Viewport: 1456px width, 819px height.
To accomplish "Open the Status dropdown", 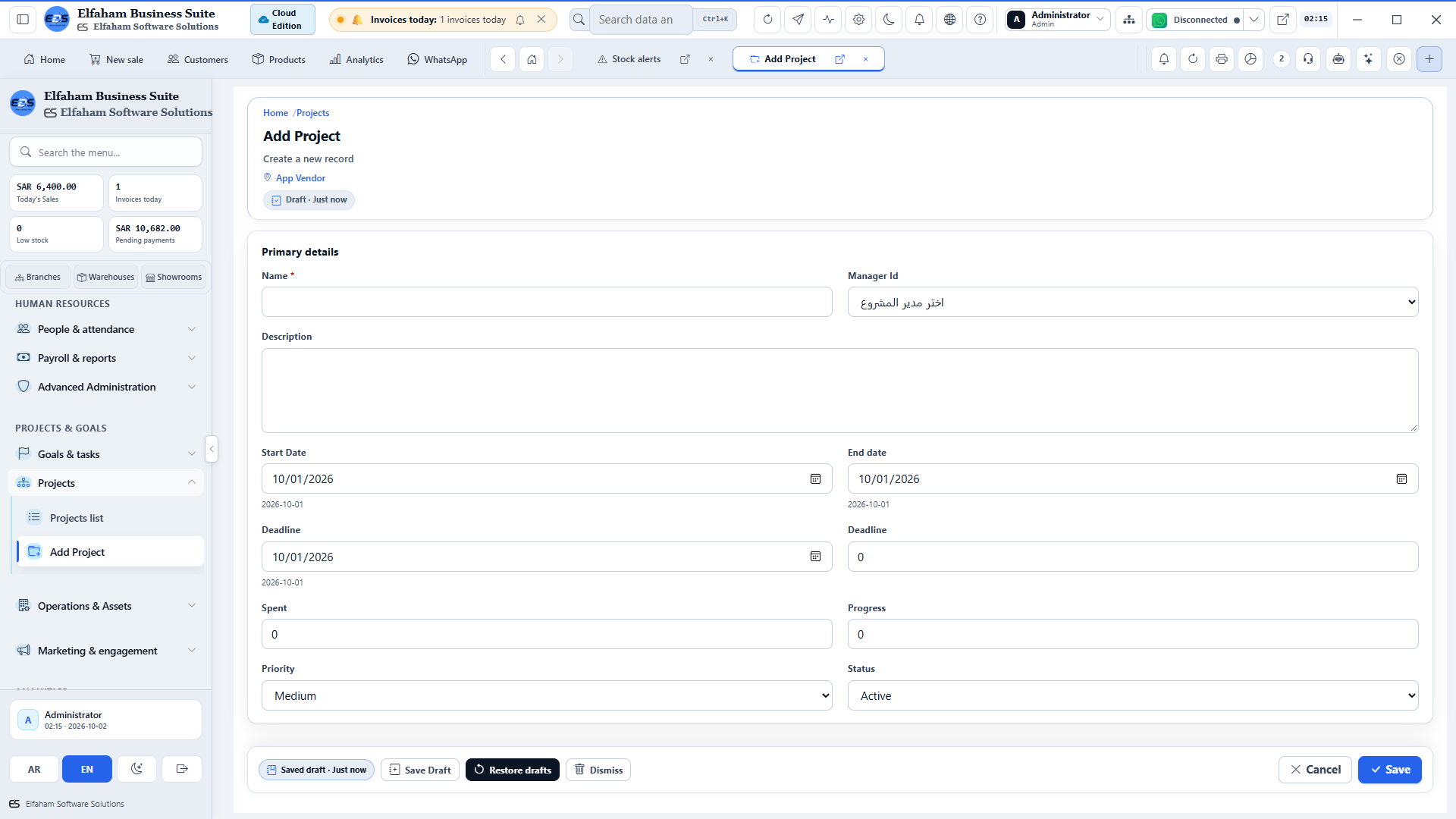I will coord(1132,695).
